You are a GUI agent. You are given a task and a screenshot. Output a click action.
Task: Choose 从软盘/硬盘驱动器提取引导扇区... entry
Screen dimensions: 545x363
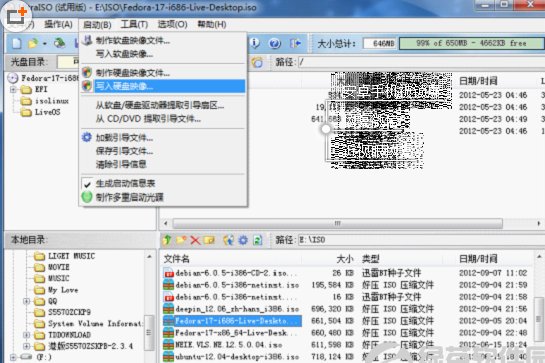pos(160,105)
